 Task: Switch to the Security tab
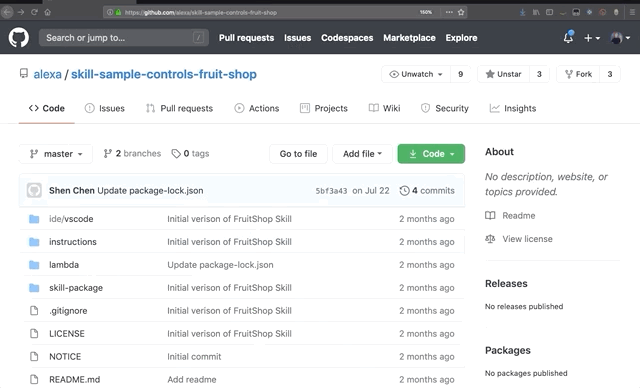[444, 109]
